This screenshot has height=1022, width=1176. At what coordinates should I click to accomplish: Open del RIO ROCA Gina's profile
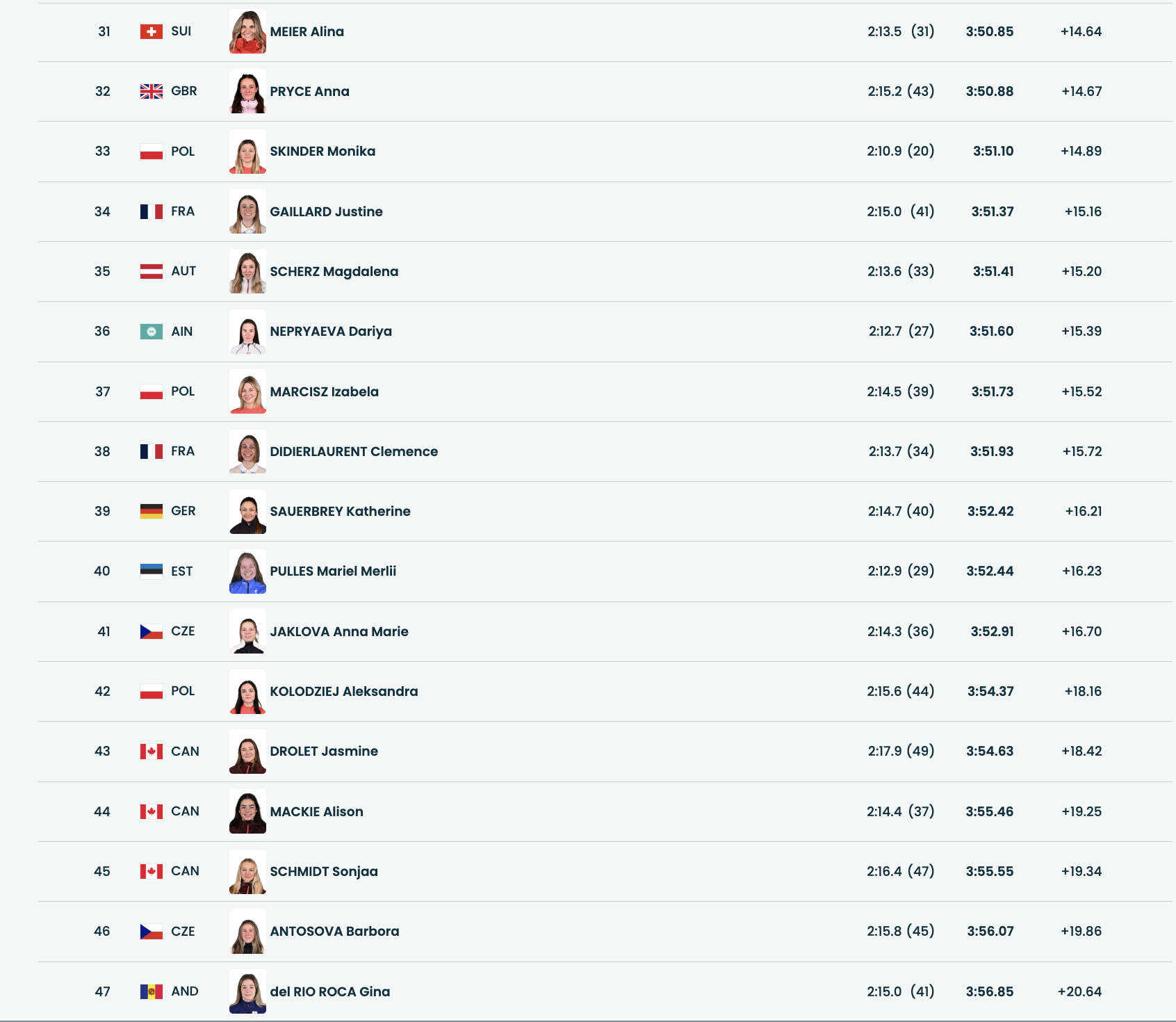tap(330, 992)
